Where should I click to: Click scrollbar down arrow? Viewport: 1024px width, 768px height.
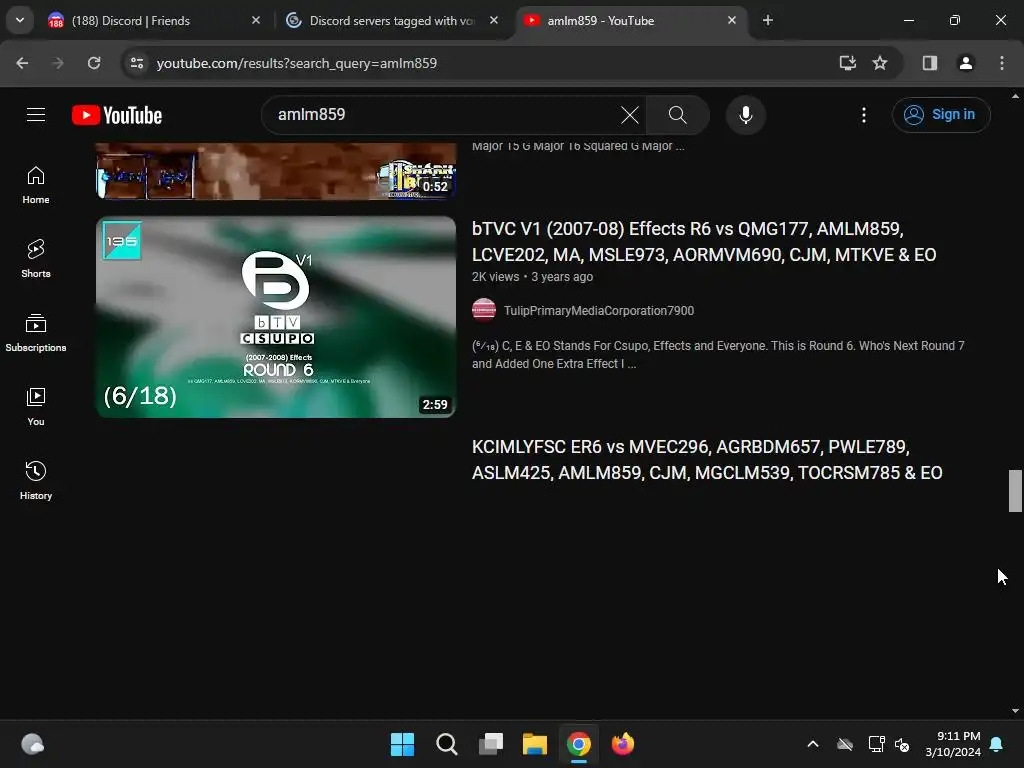[x=1015, y=711]
